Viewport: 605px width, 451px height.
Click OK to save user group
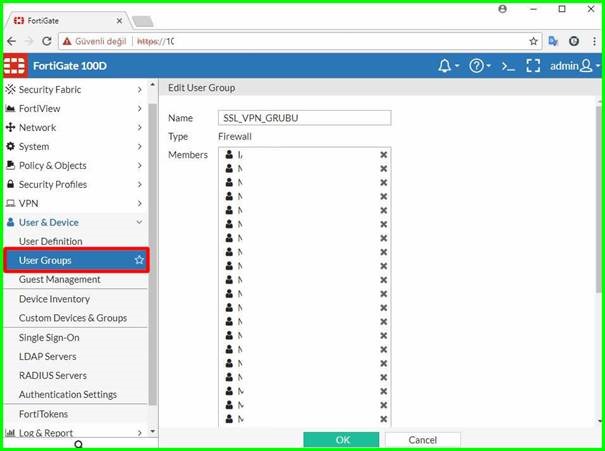pyautogui.click(x=341, y=440)
